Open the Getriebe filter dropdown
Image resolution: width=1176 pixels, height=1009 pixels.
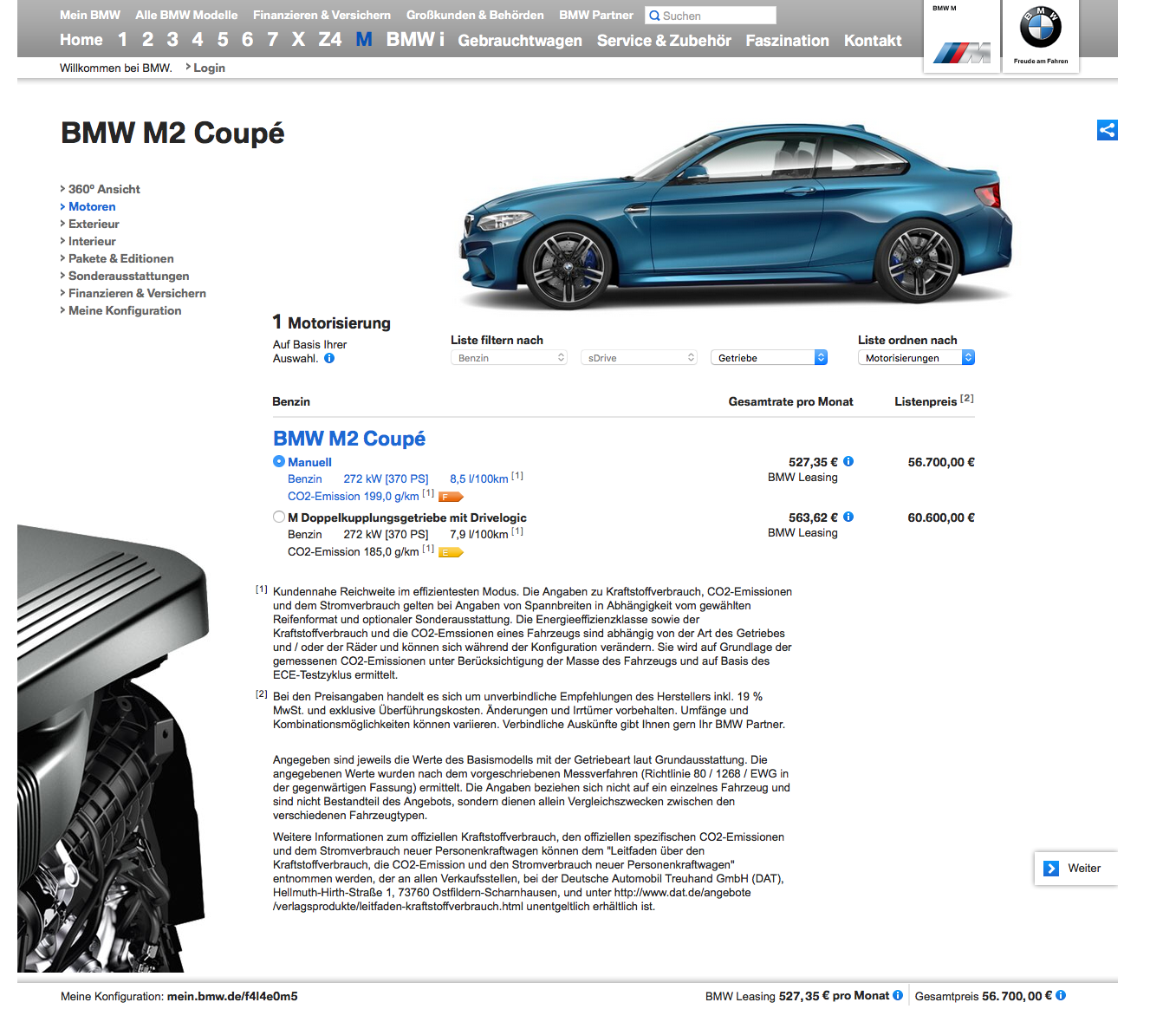(770, 358)
